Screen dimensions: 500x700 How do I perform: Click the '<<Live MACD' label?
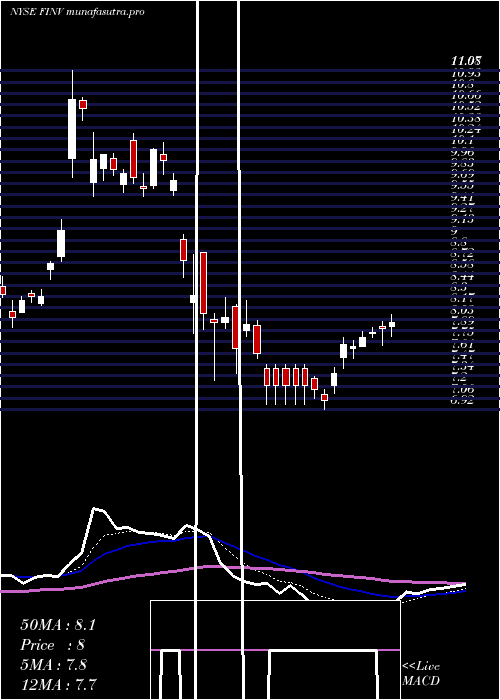421,673
